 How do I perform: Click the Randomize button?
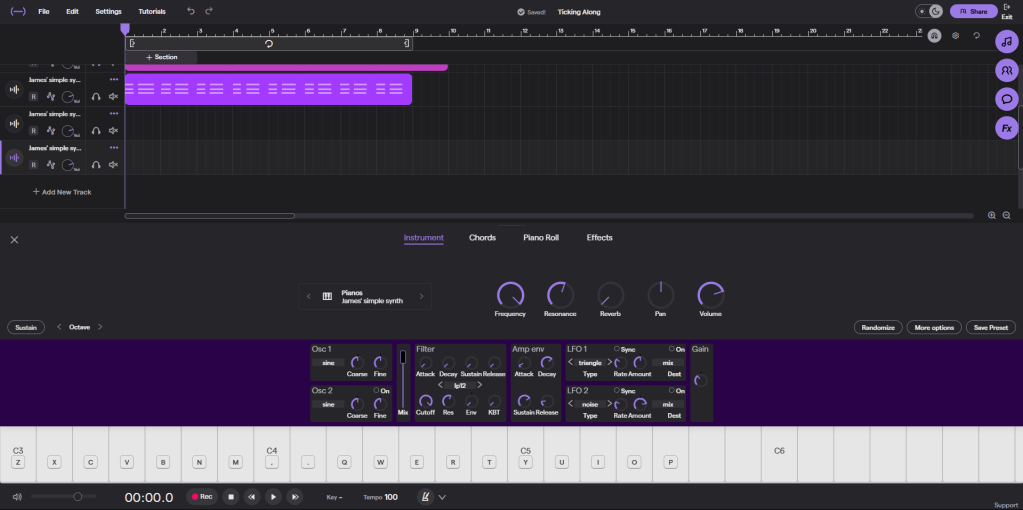pyautogui.click(x=879, y=327)
